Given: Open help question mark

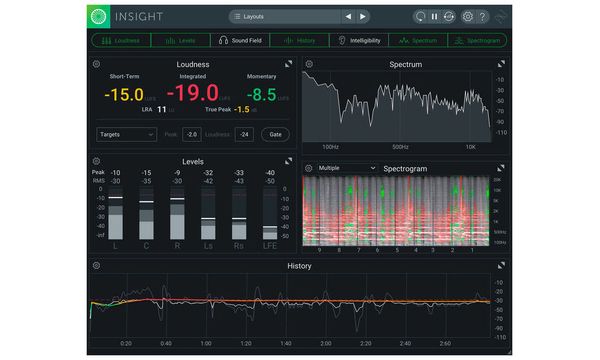Looking at the screenshot, I should [x=482, y=16].
